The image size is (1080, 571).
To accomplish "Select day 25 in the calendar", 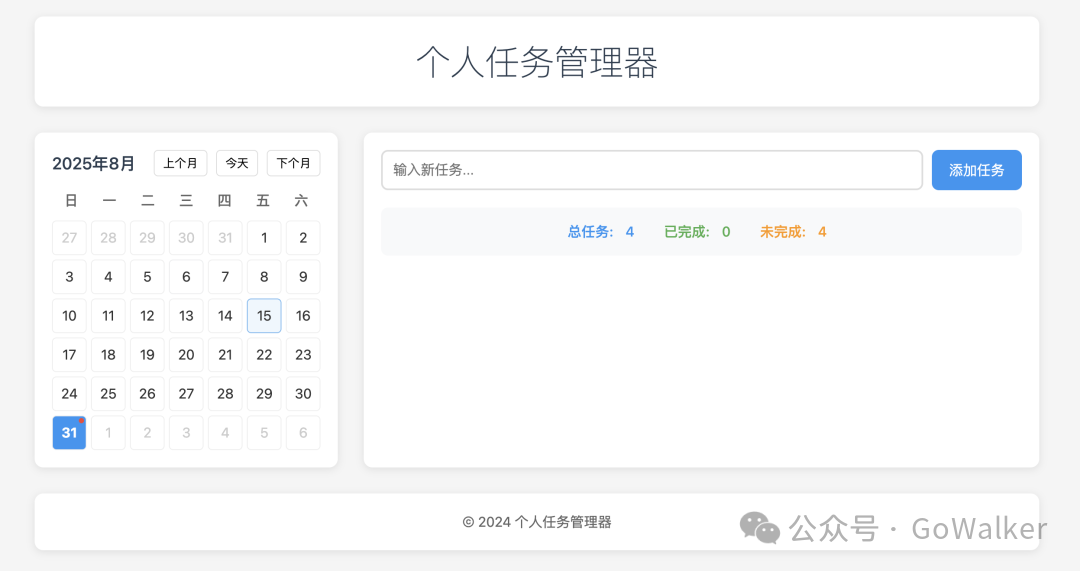I will pos(108,393).
